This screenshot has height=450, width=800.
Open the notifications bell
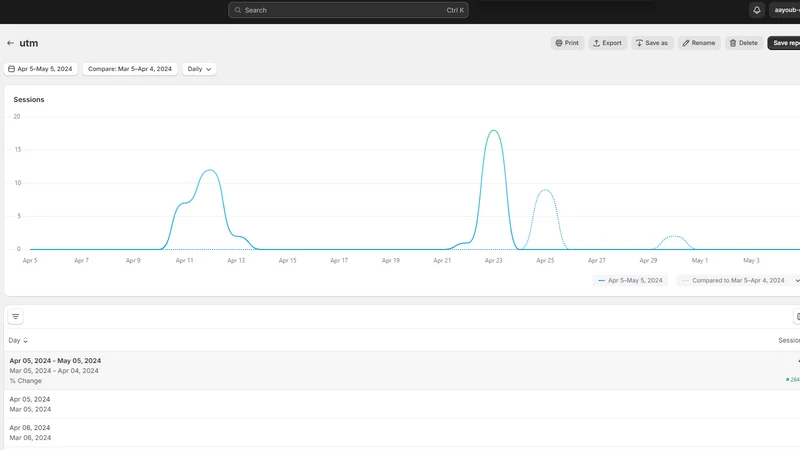pyautogui.click(x=757, y=10)
